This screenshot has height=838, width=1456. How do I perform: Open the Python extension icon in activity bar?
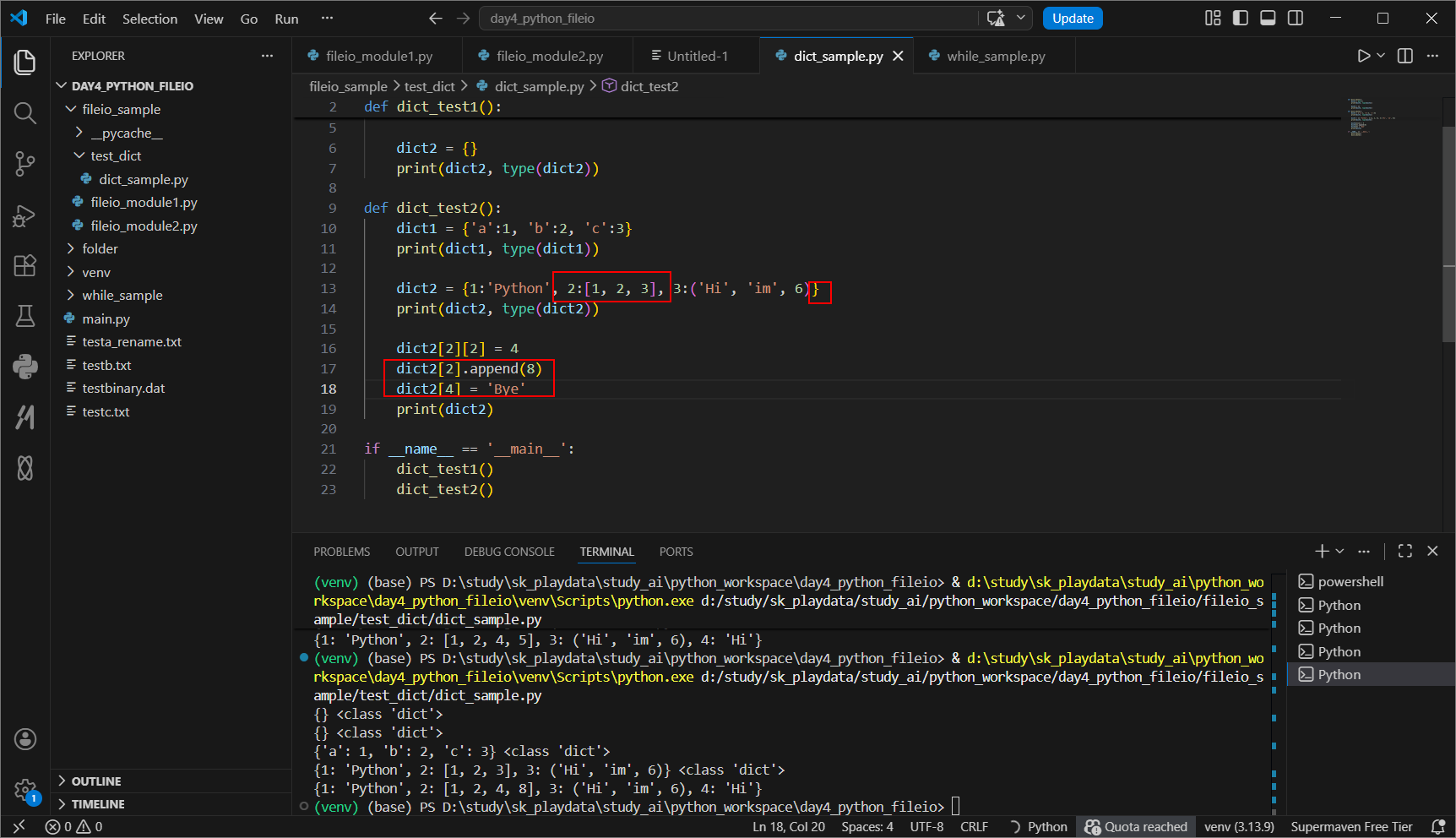[25, 366]
